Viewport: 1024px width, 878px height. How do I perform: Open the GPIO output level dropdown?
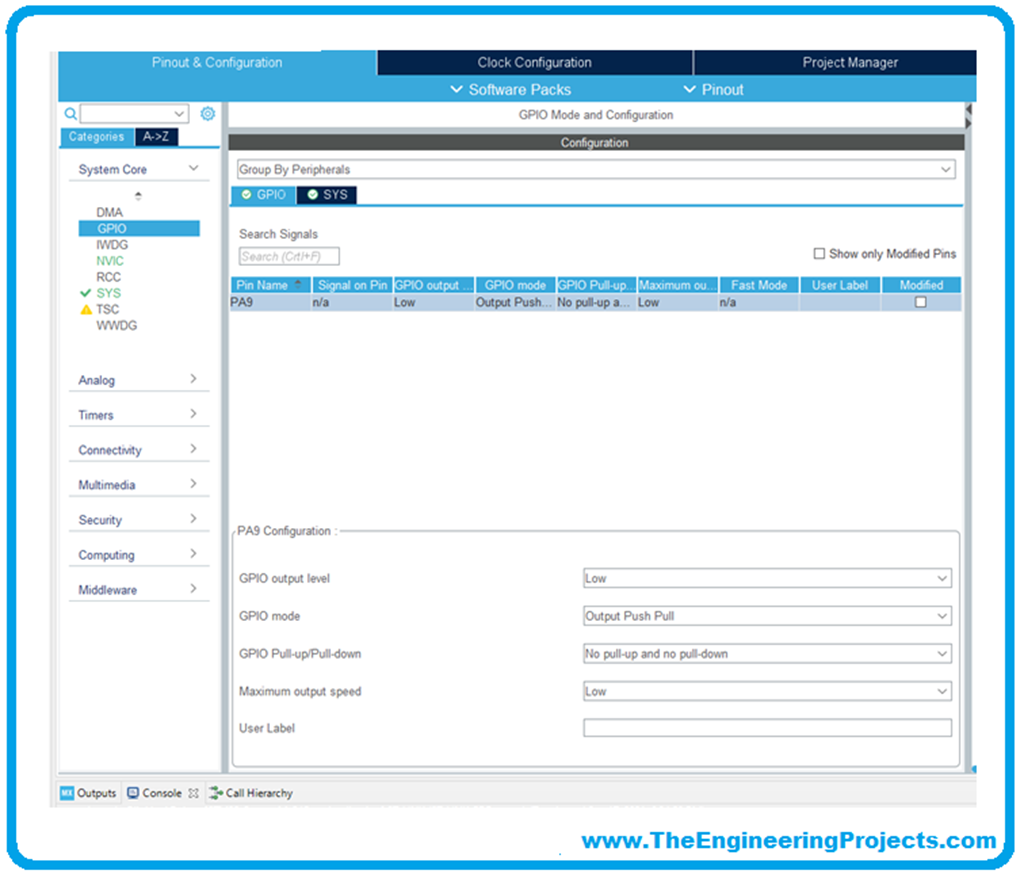point(767,579)
